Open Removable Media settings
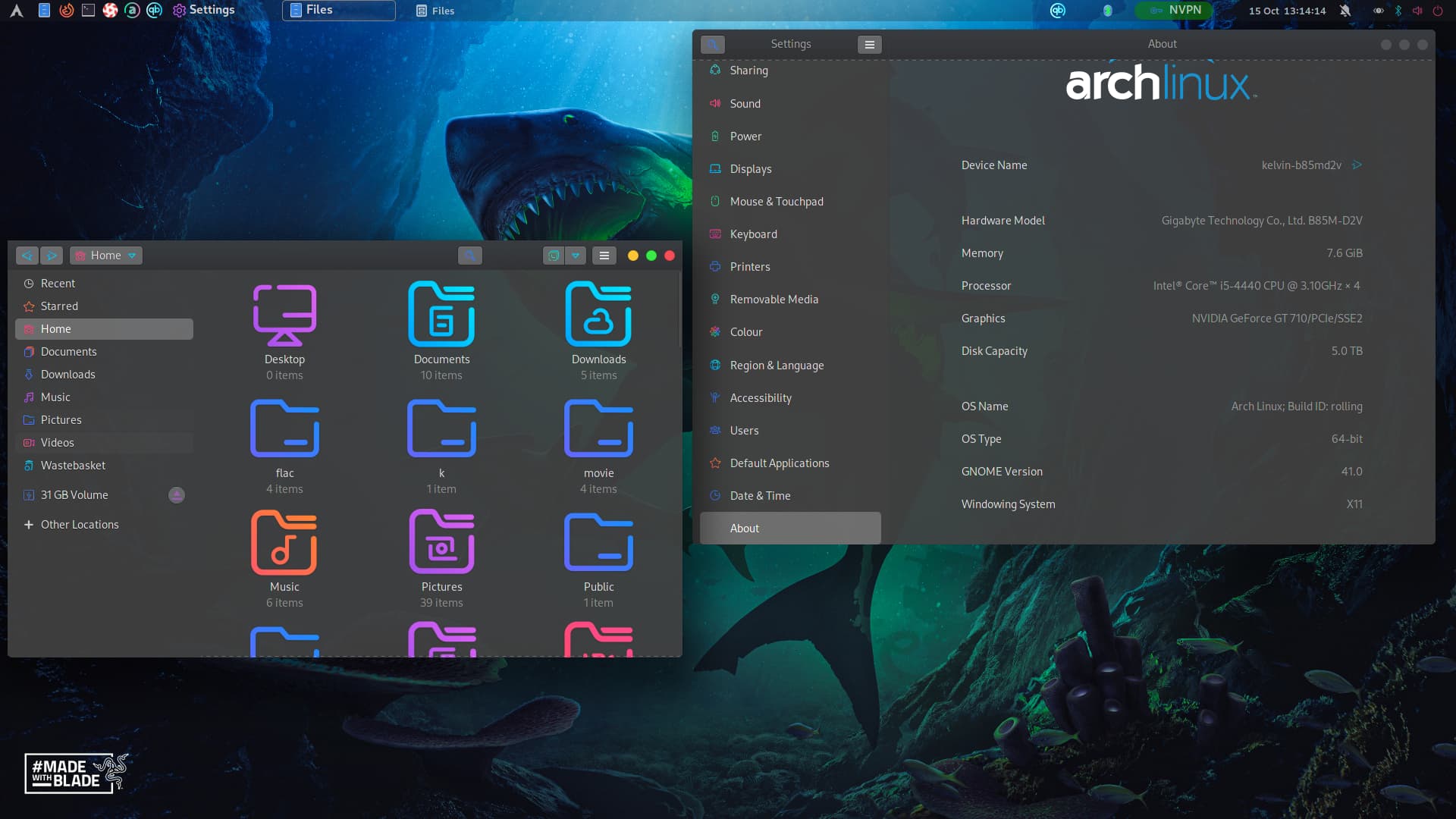Image resolution: width=1456 pixels, height=819 pixels. (x=790, y=300)
